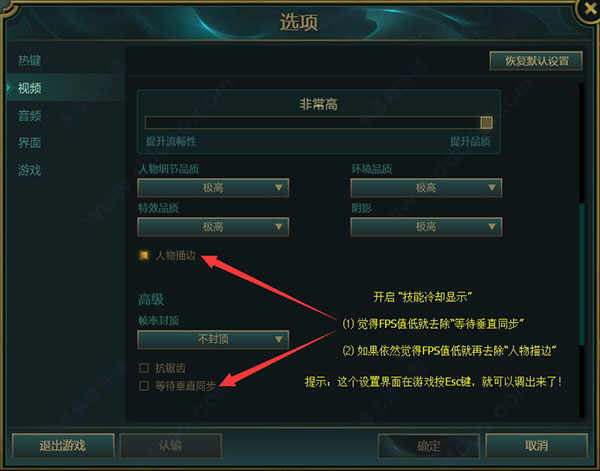Click arrow icon of 特效品质 dropdown
The height and width of the screenshot is (471, 600).
click(x=279, y=227)
